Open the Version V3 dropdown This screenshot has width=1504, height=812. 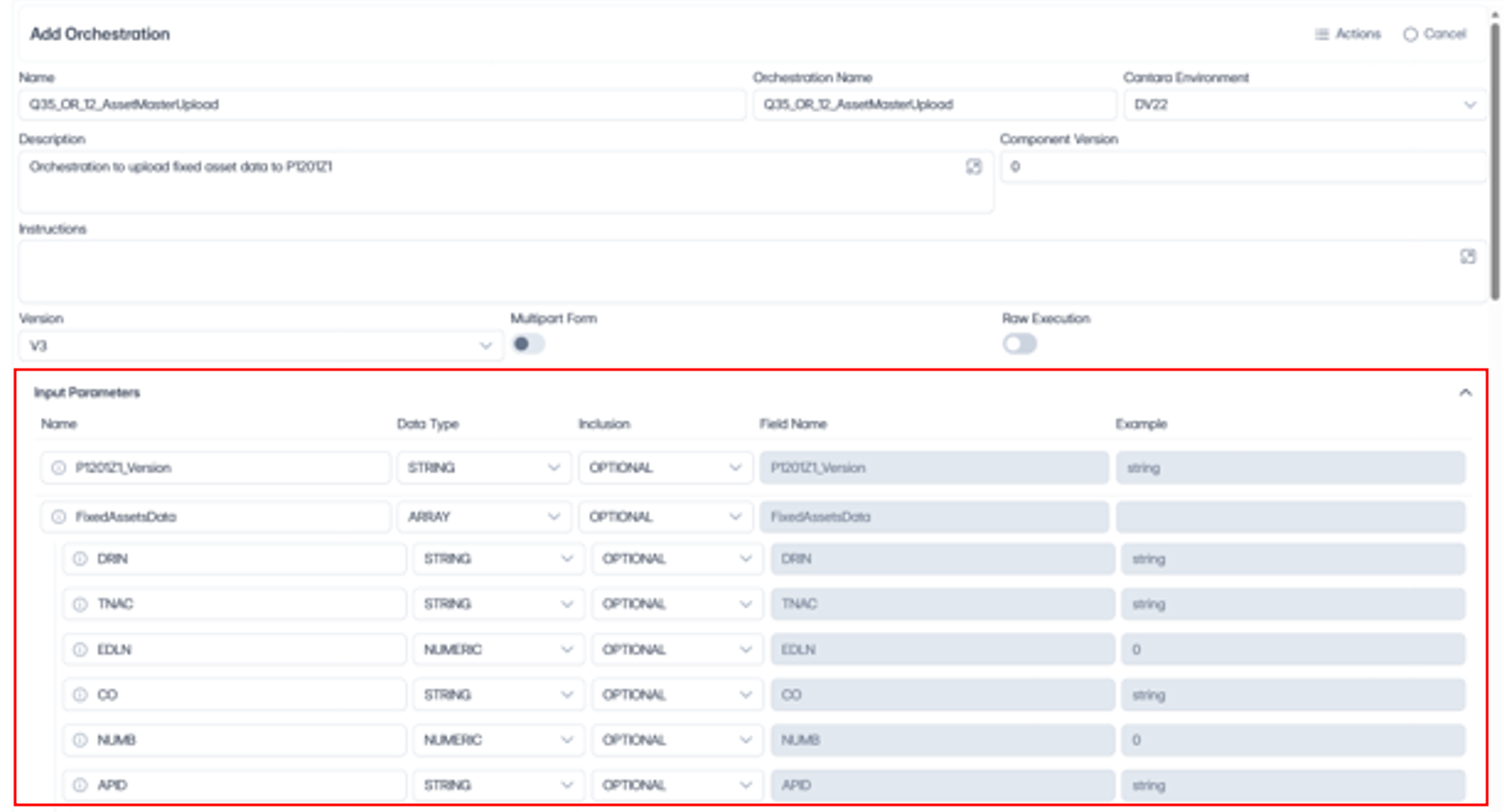tap(261, 346)
